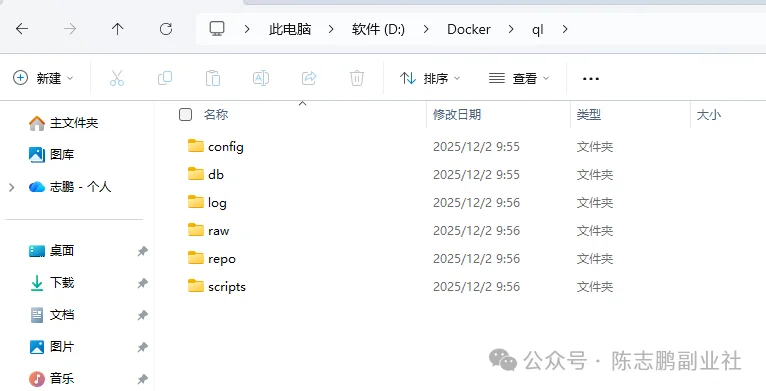766x391 pixels.
Task: Expand chevron after 此电脑 in breadcrumb
Action: [331, 29]
